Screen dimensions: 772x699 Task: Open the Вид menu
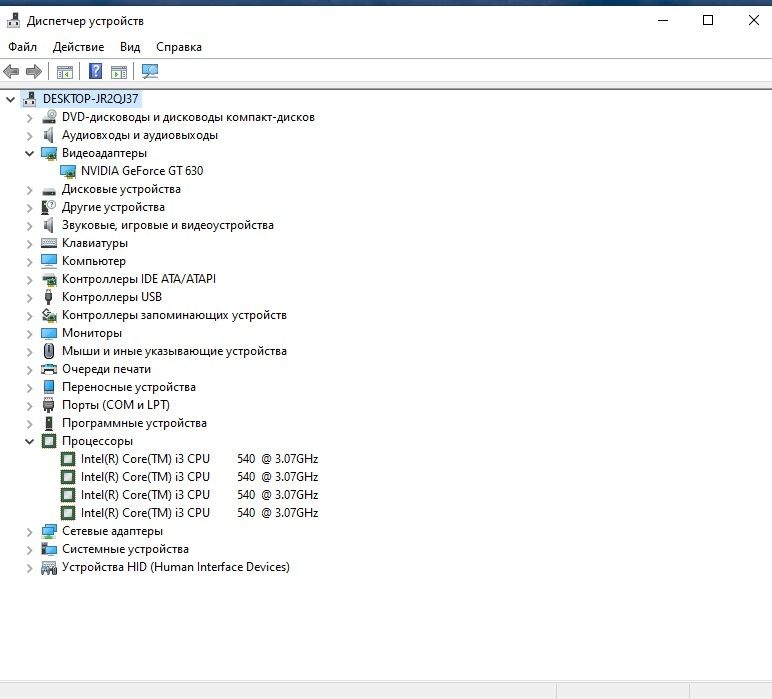[x=130, y=47]
